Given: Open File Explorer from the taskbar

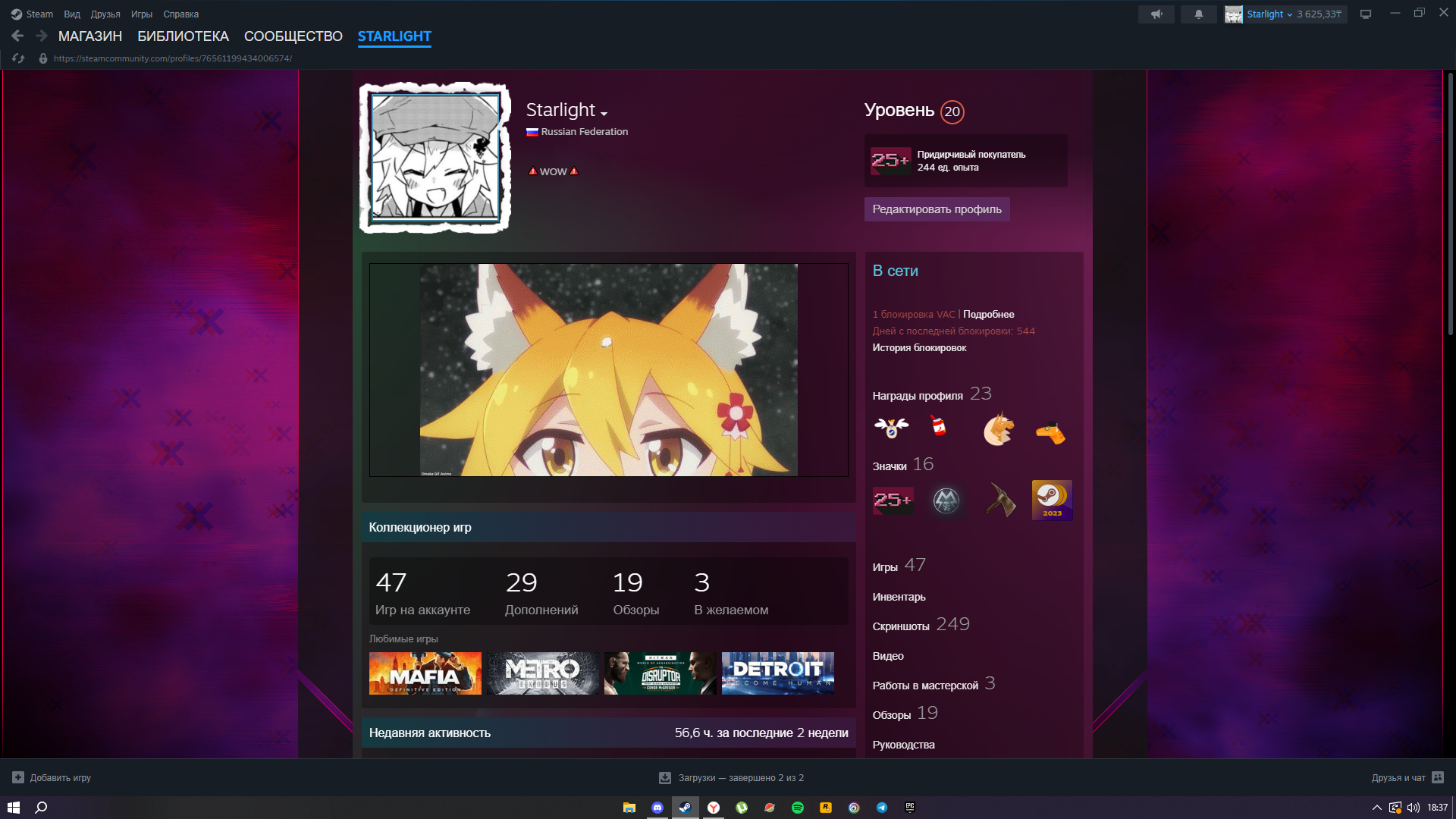Looking at the screenshot, I should click(629, 808).
